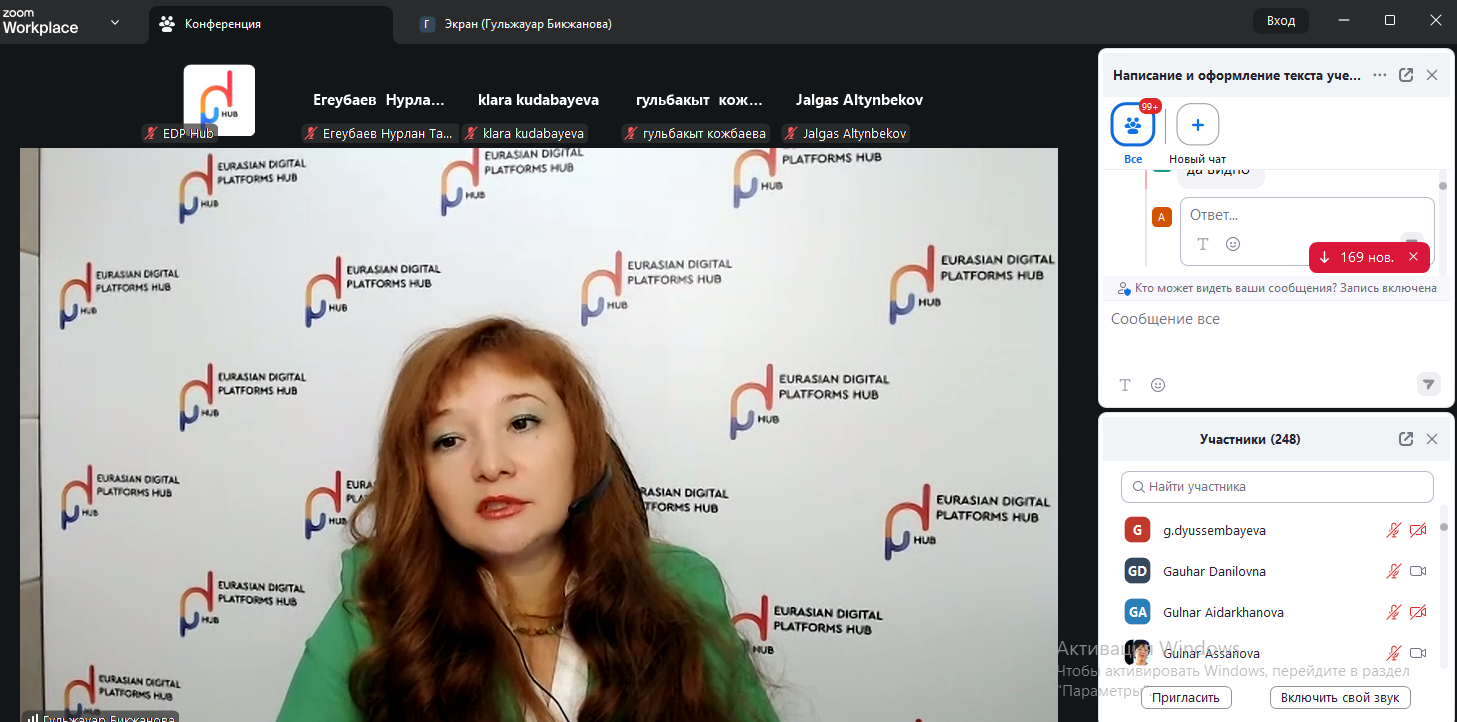Open the Zoom Workplace dropdown arrow

pos(115,22)
